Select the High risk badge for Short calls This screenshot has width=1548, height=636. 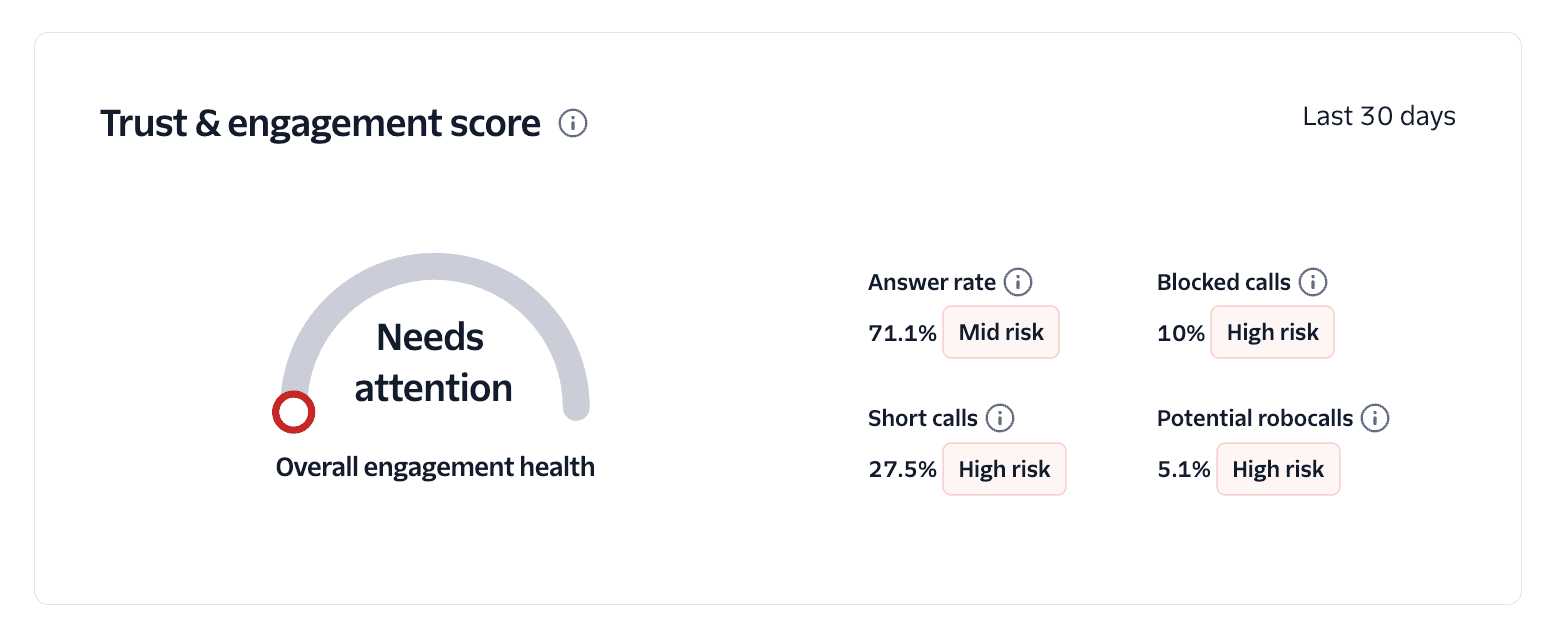(1004, 469)
